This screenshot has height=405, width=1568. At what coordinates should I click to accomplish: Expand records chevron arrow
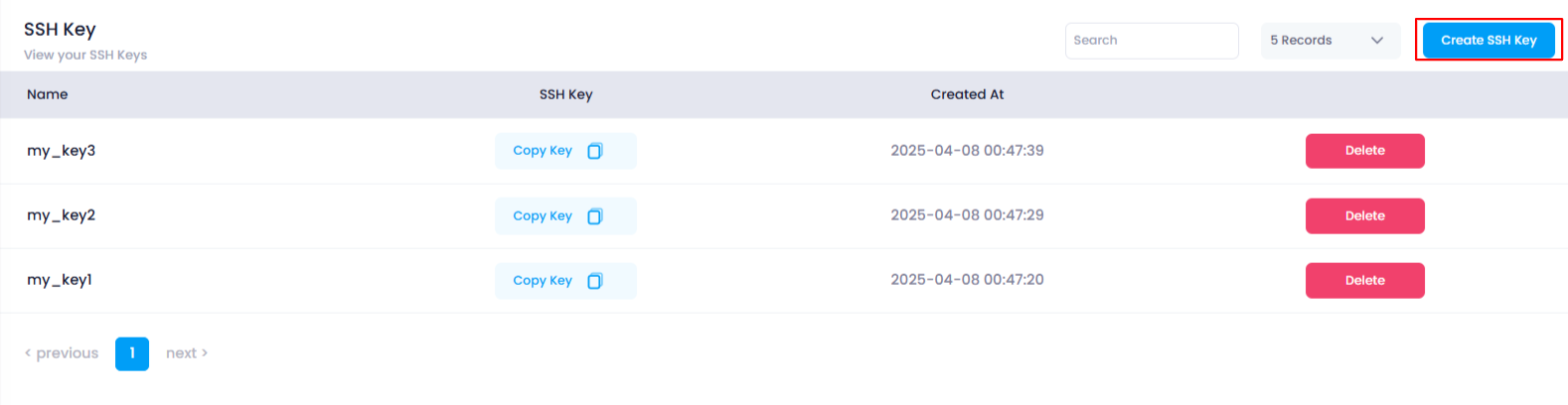click(x=1377, y=41)
